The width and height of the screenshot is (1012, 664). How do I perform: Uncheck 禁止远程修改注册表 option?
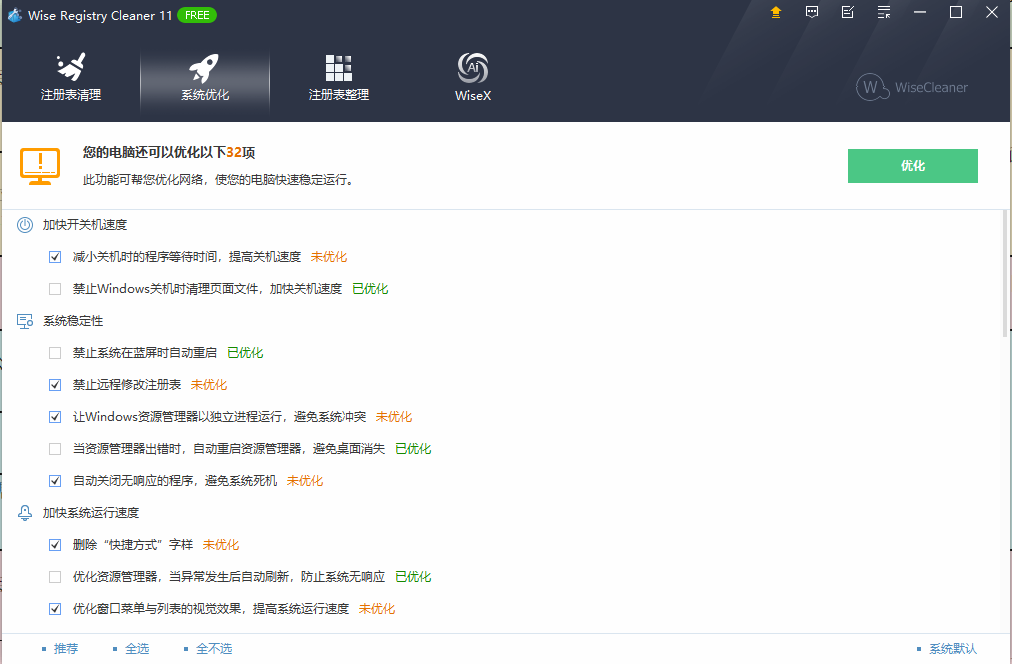tap(55, 385)
